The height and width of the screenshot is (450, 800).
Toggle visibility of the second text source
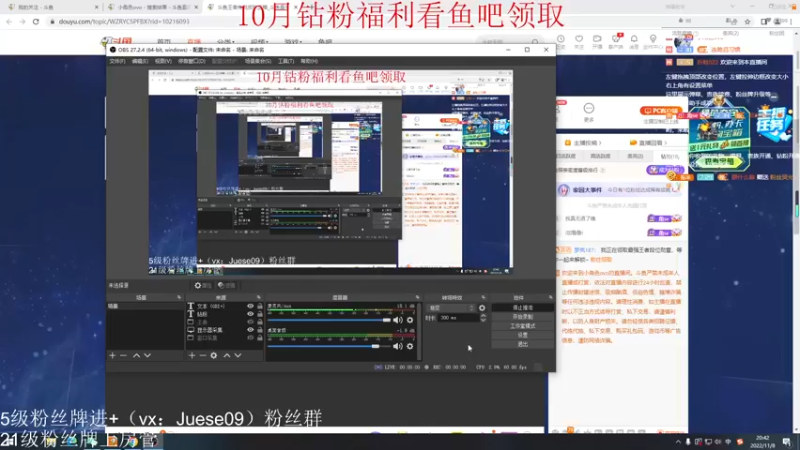click(x=251, y=314)
